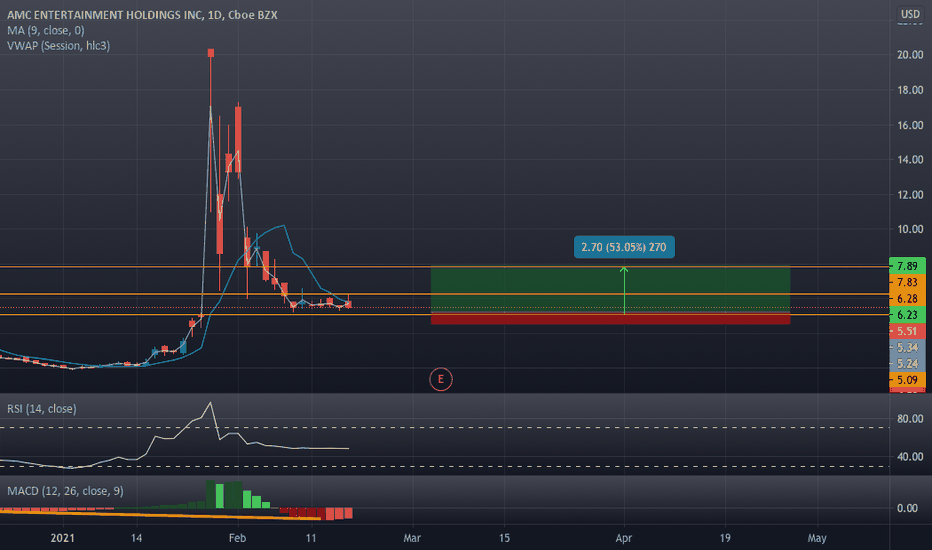Image resolution: width=932 pixels, height=550 pixels.
Task: Click the 5.09 orange price label
Action: 907,379
